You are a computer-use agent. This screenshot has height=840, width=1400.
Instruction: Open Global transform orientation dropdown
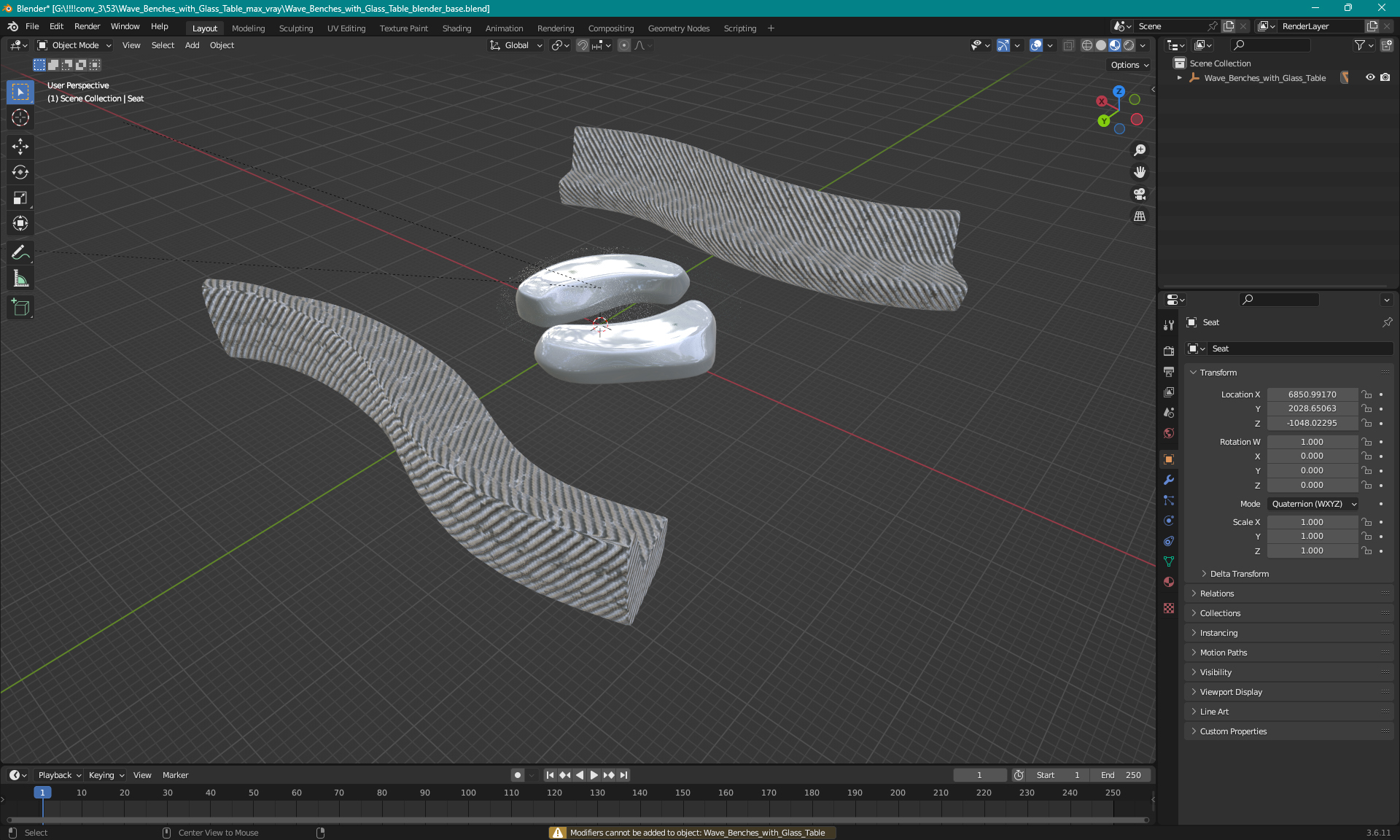(516, 45)
